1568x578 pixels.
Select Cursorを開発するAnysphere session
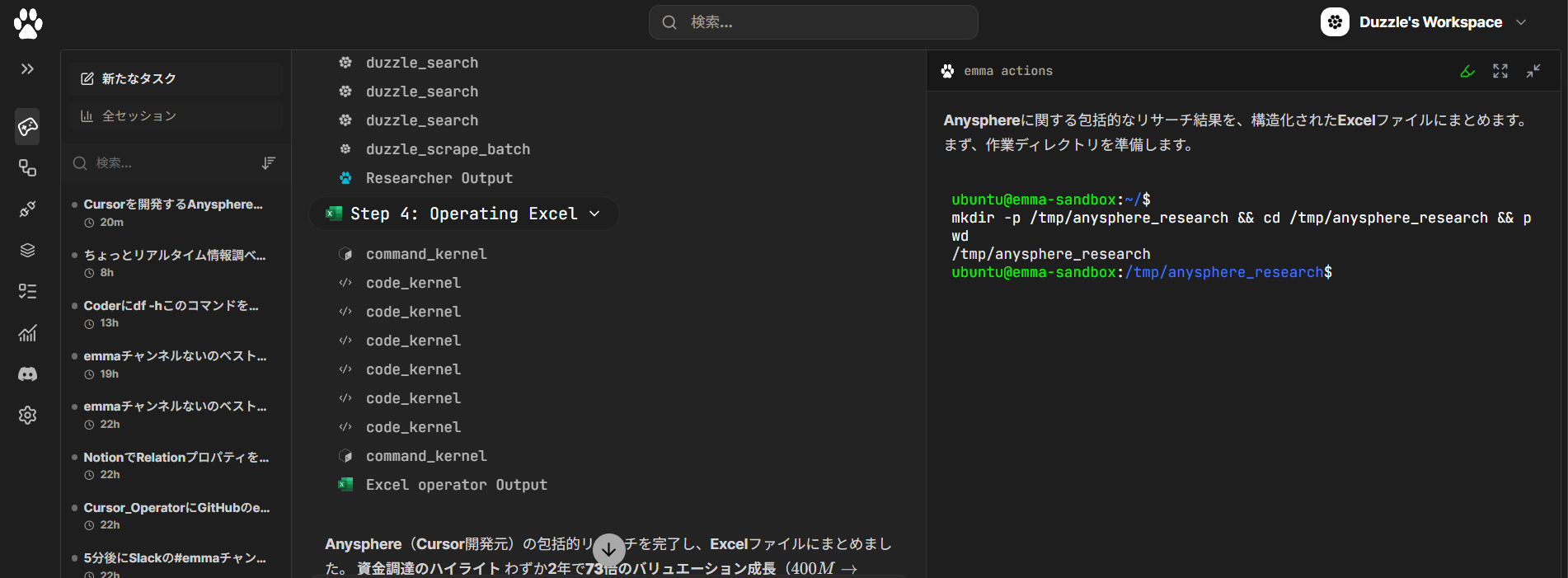point(173,204)
